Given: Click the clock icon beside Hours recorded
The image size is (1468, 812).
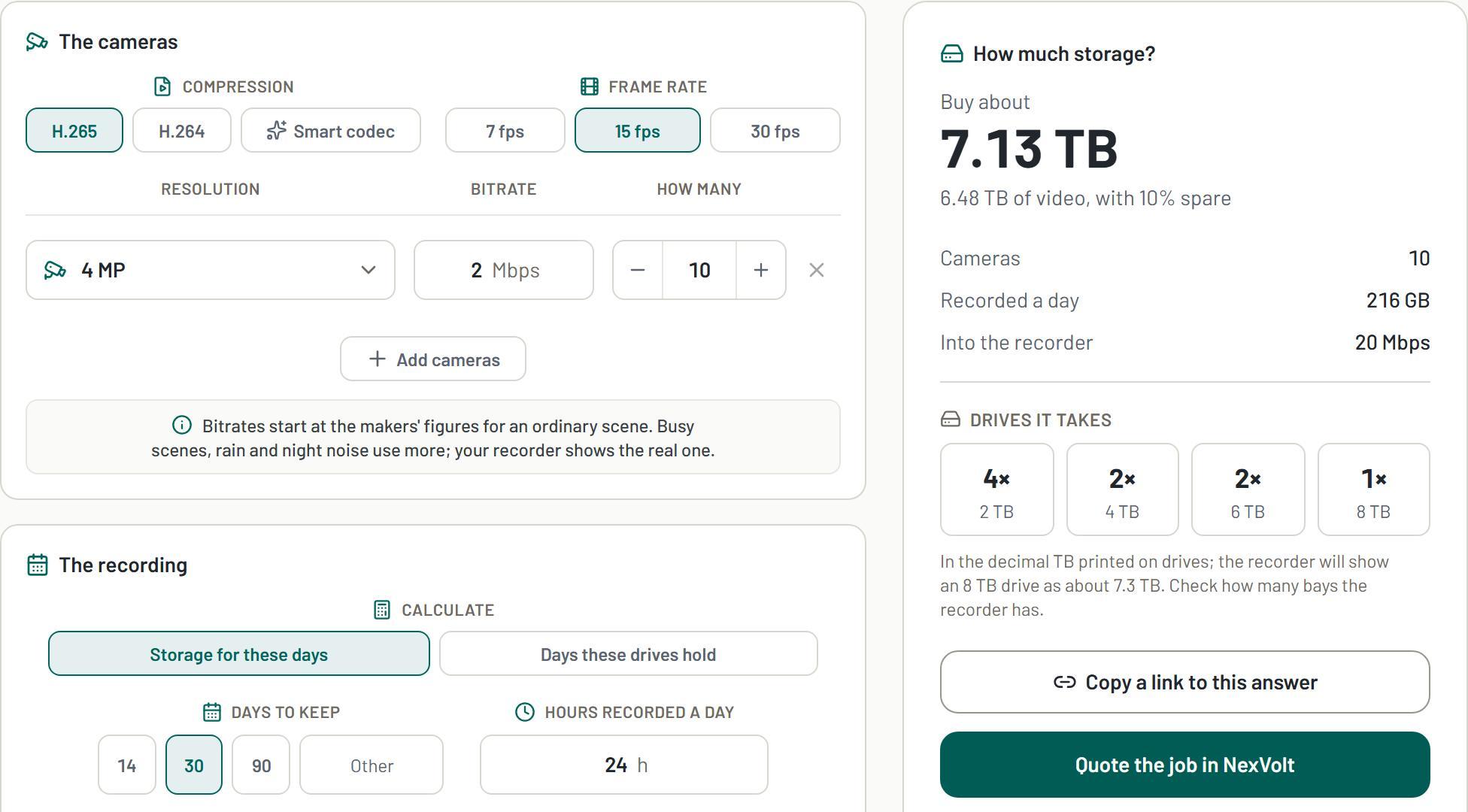Looking at the screenshot, I should pos(525,712).
